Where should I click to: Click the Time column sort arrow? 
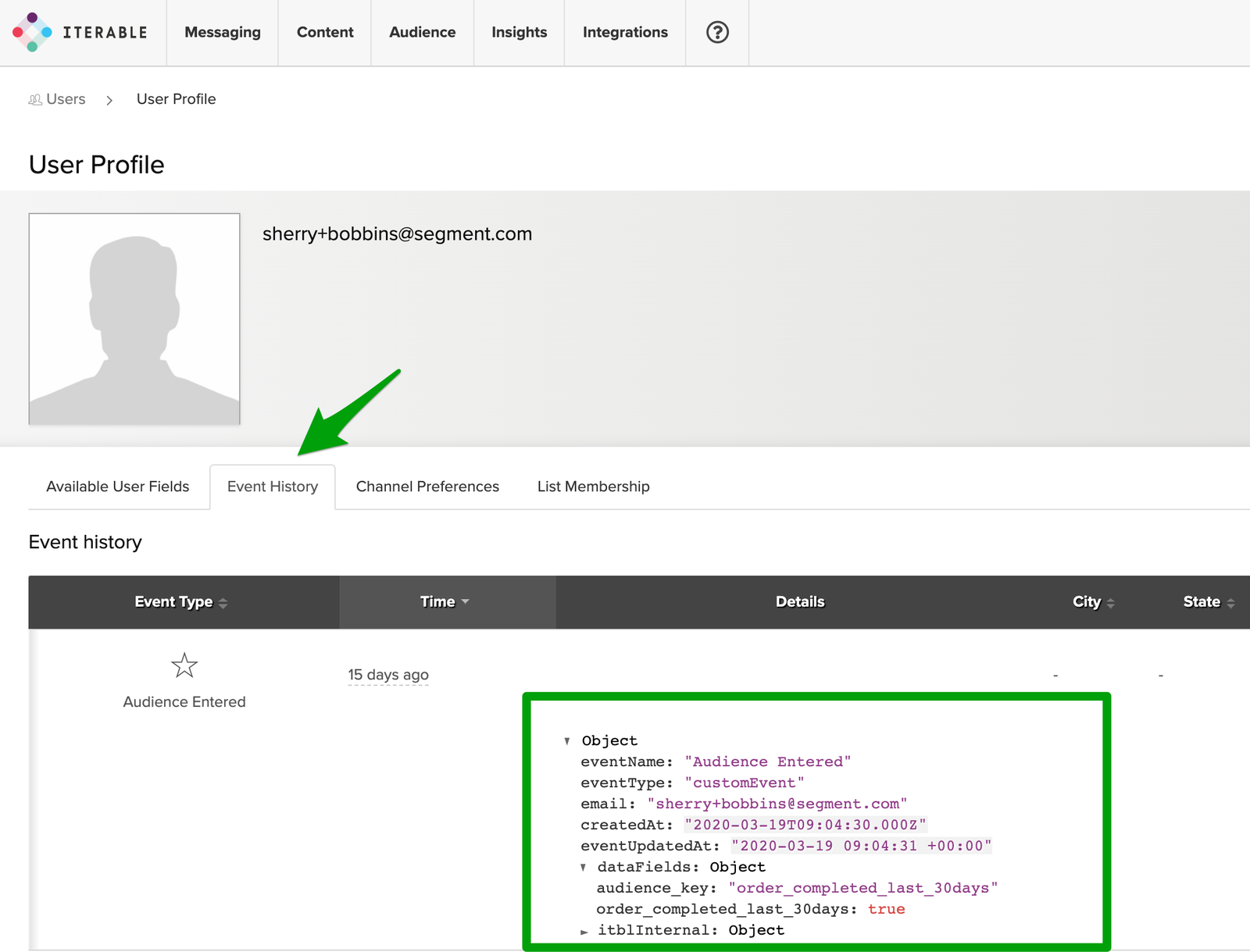466,602
